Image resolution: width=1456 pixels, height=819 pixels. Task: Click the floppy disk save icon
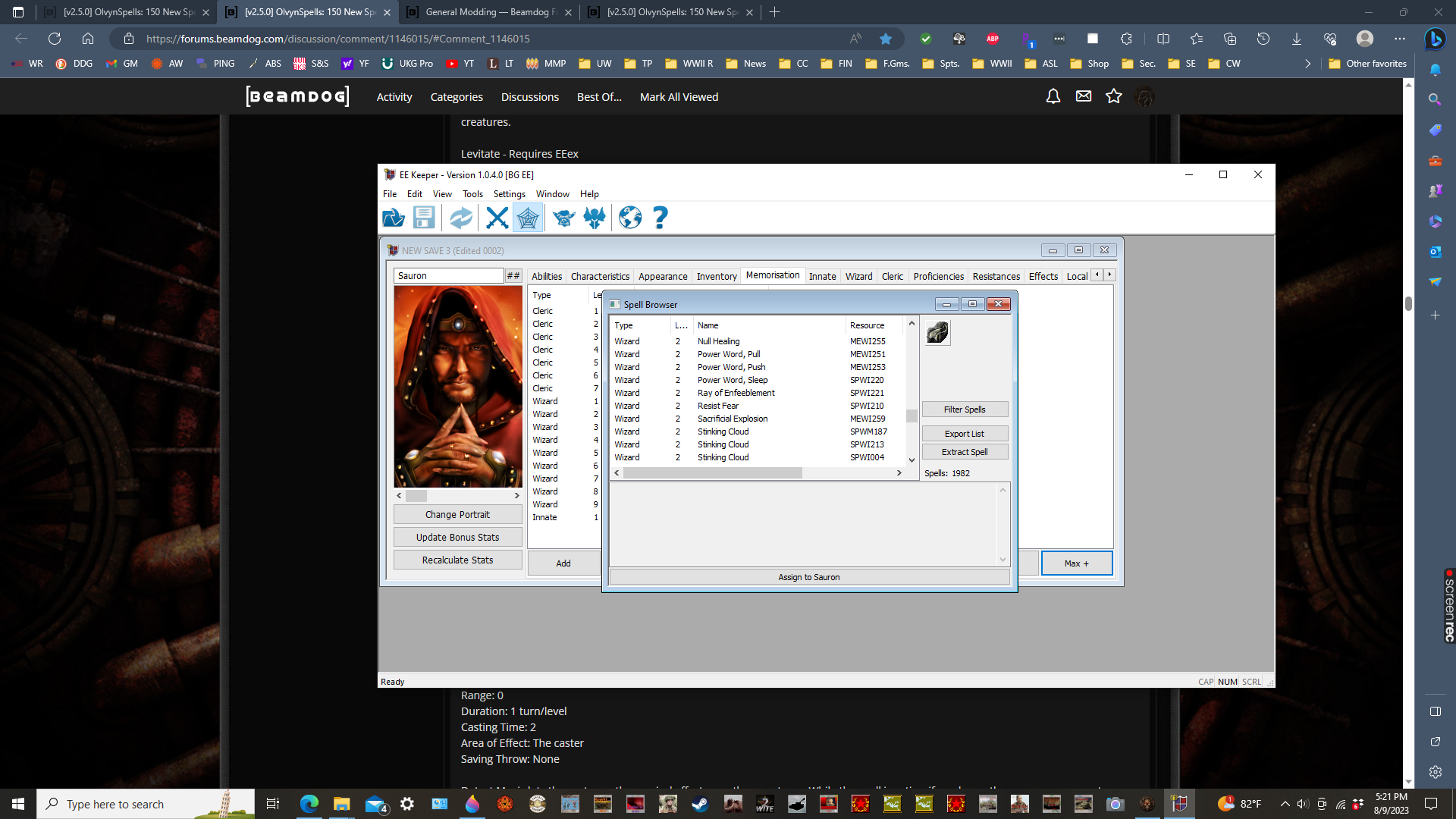(x=424, y=218)
